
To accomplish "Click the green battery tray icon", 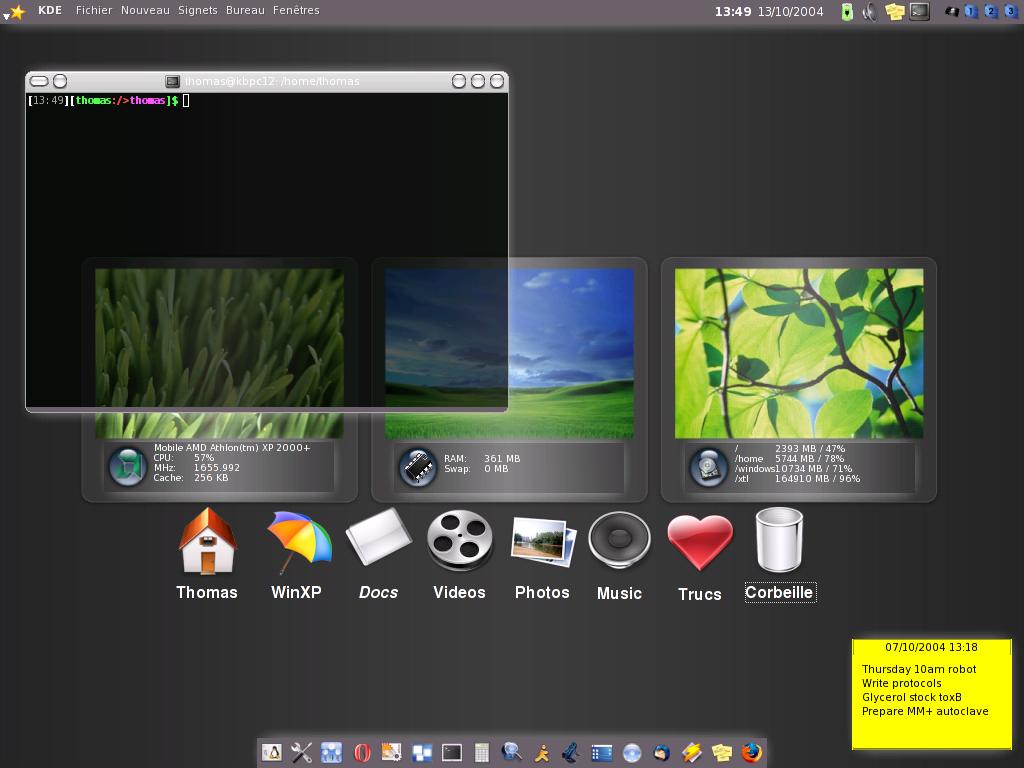I will coord(847,12).
